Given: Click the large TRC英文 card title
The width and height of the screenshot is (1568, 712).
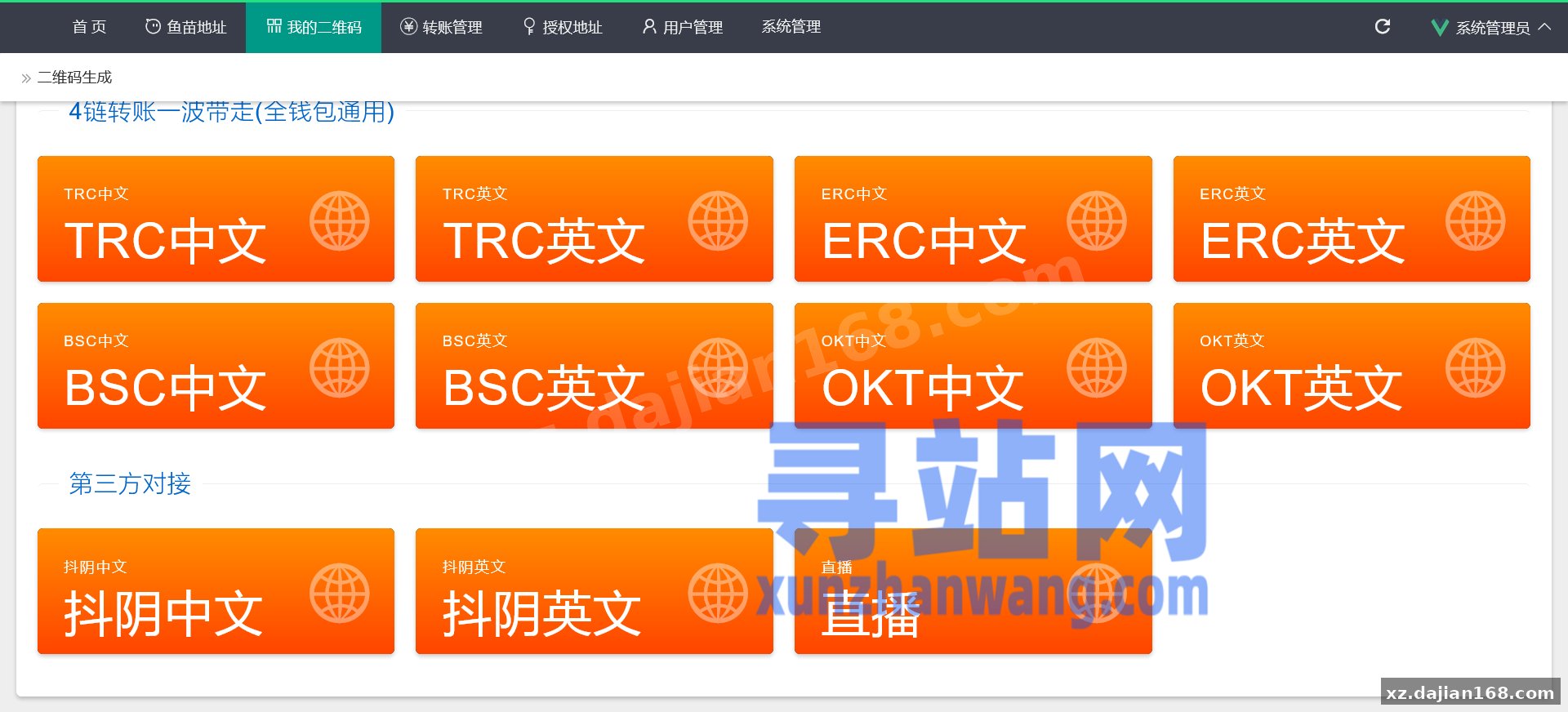Looking at the screenshot, I should coord(544,241).
